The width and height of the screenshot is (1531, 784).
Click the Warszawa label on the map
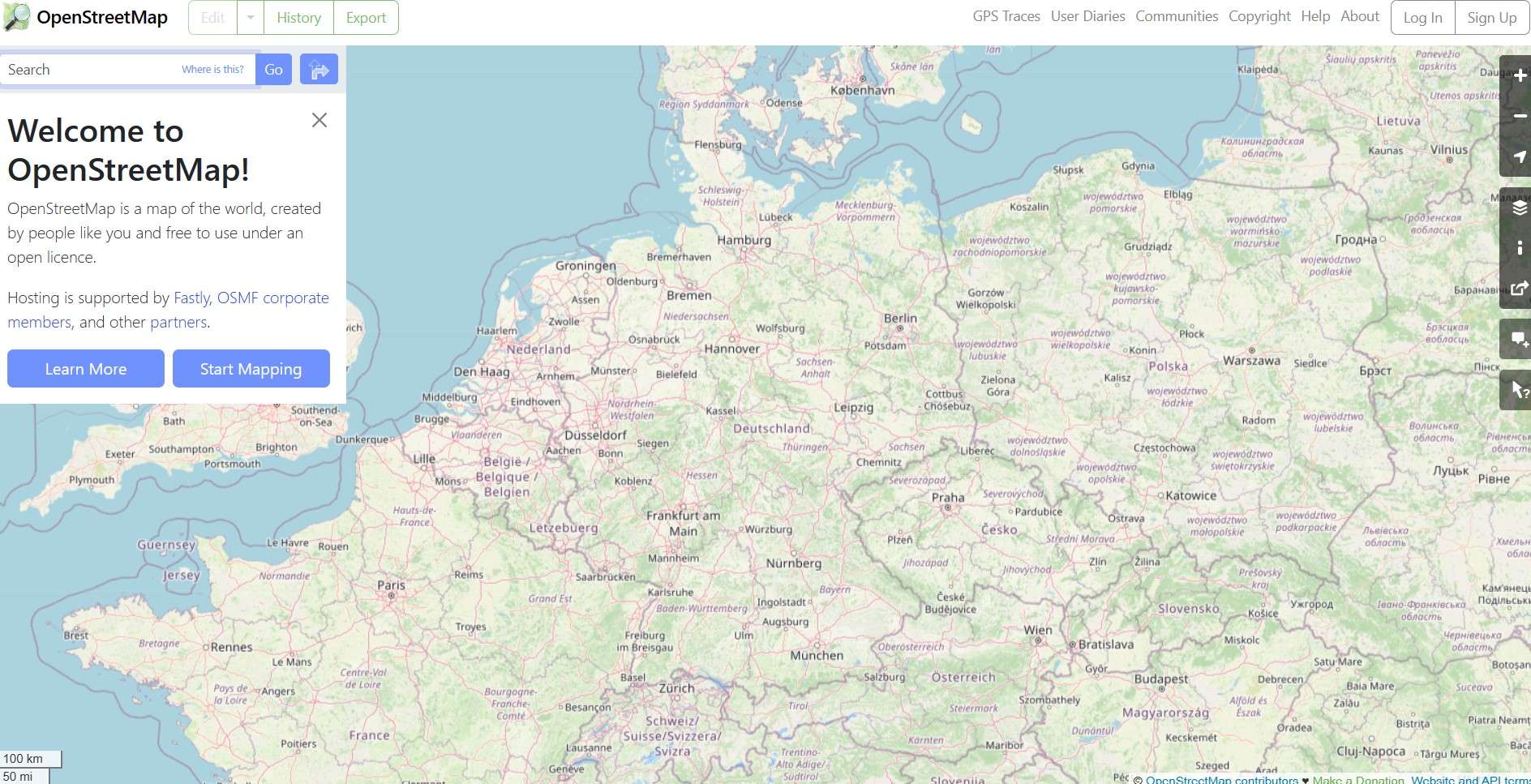(1251, 360)
